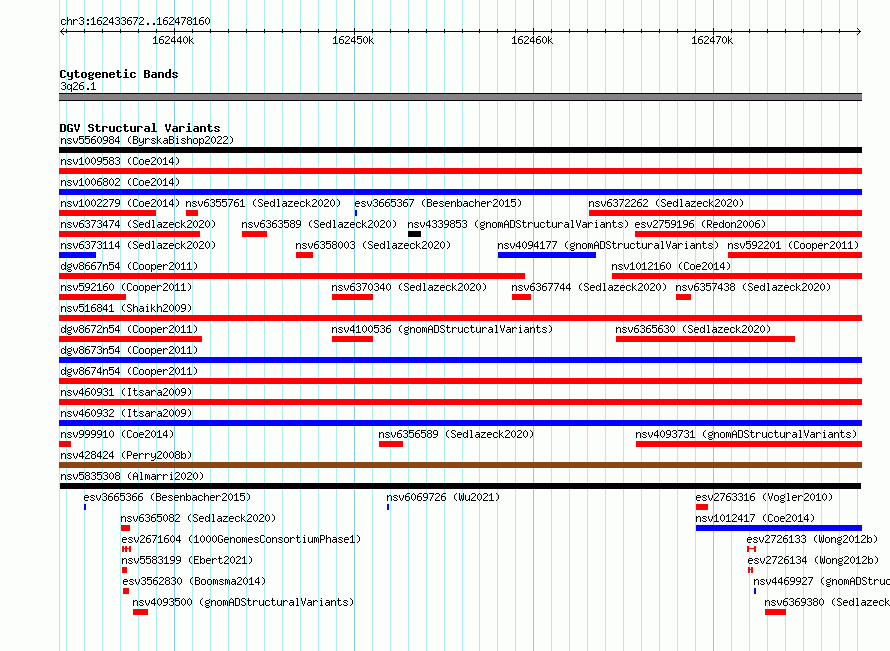Viewport: 890px width, 651px height.
Task: Click the blue bar under nsv1012417 (Coe2014)
Action: coord(779,528)
